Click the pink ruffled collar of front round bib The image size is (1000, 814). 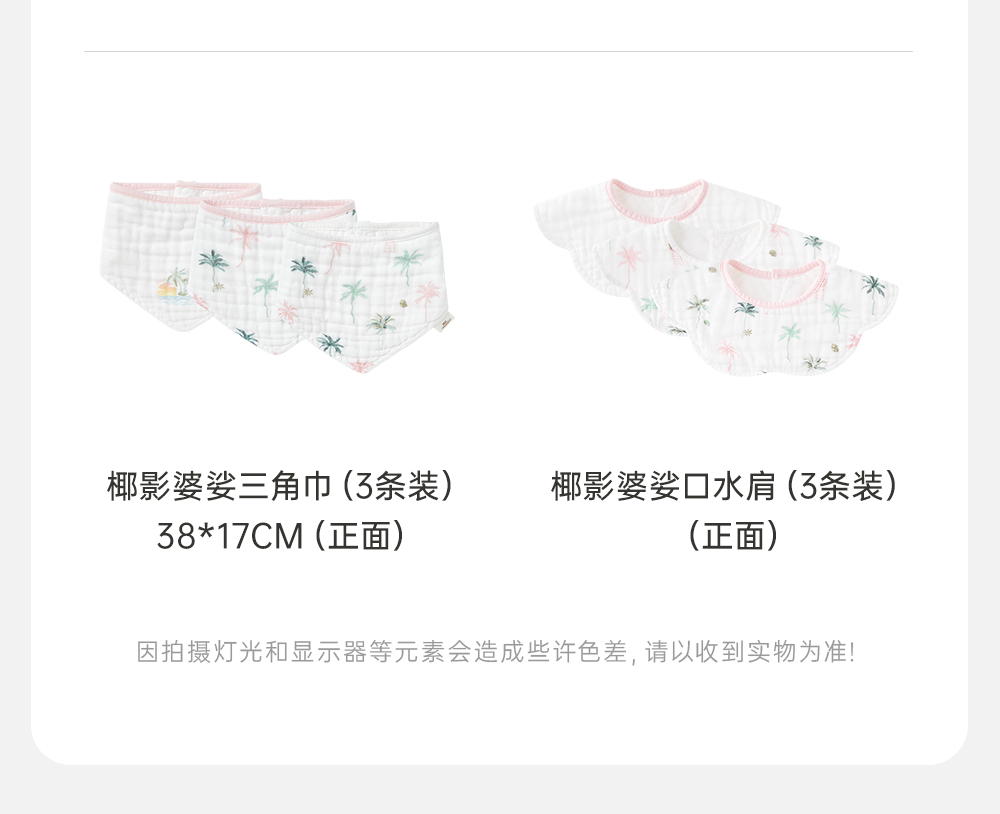pyautogui.click(x=774, y=281)
